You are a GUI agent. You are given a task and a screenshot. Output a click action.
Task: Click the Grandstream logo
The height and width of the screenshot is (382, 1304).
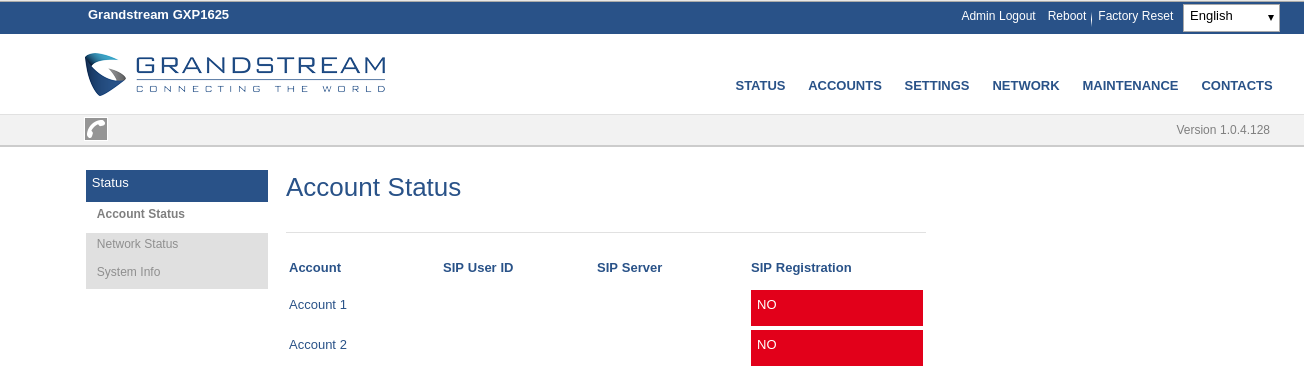pyautogui.click(x=235, y=75)
